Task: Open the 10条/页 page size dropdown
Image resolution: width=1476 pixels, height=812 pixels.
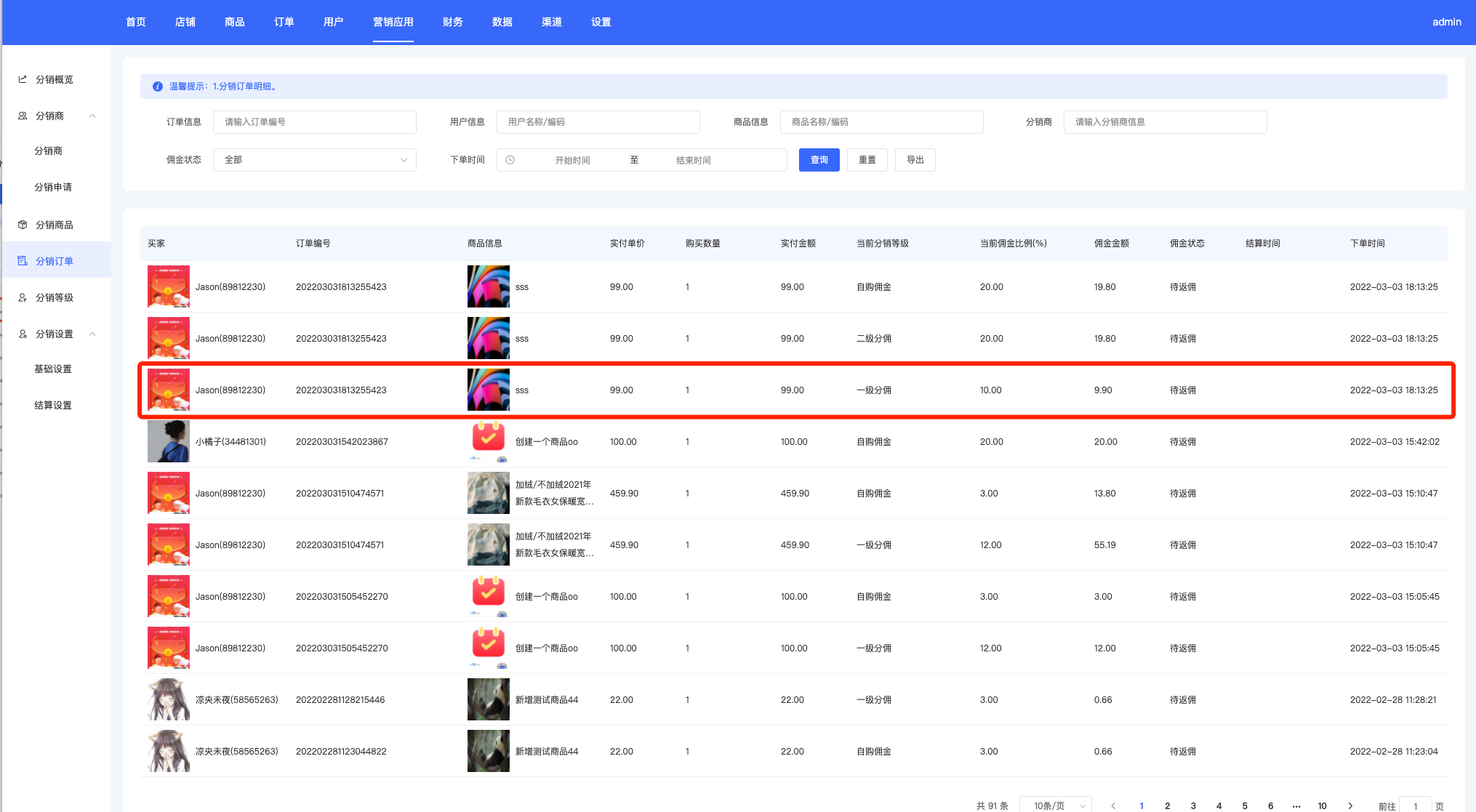Action: tap(1055, 805)
